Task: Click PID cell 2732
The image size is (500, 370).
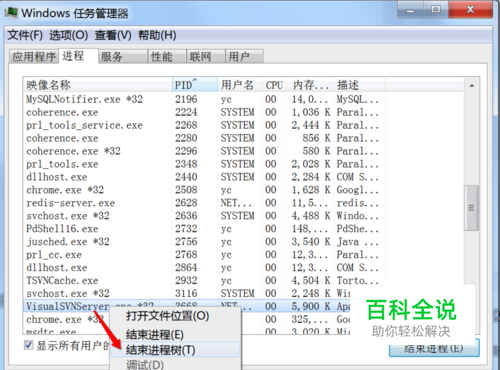Action: pos(186,229)
